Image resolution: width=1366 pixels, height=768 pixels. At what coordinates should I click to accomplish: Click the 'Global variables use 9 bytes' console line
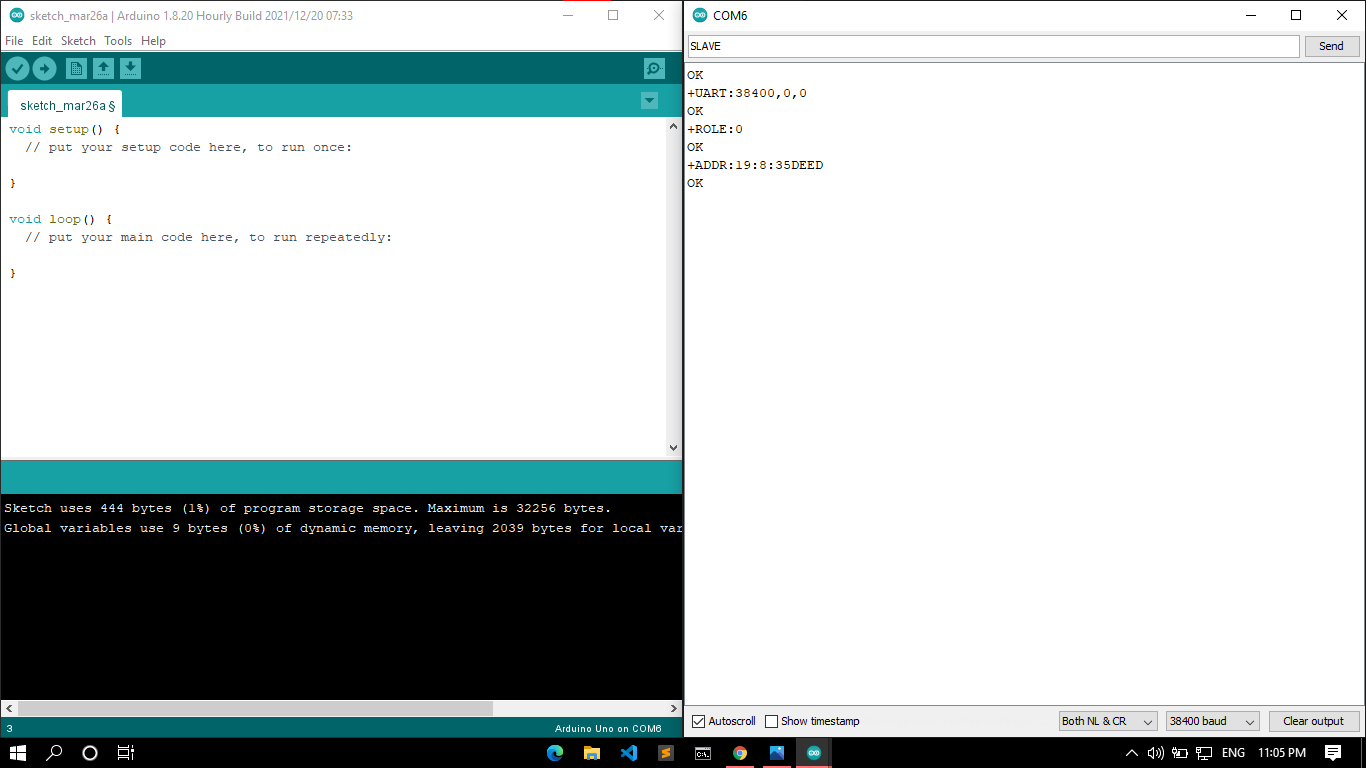pyautogui.click(x=343, y=528)
